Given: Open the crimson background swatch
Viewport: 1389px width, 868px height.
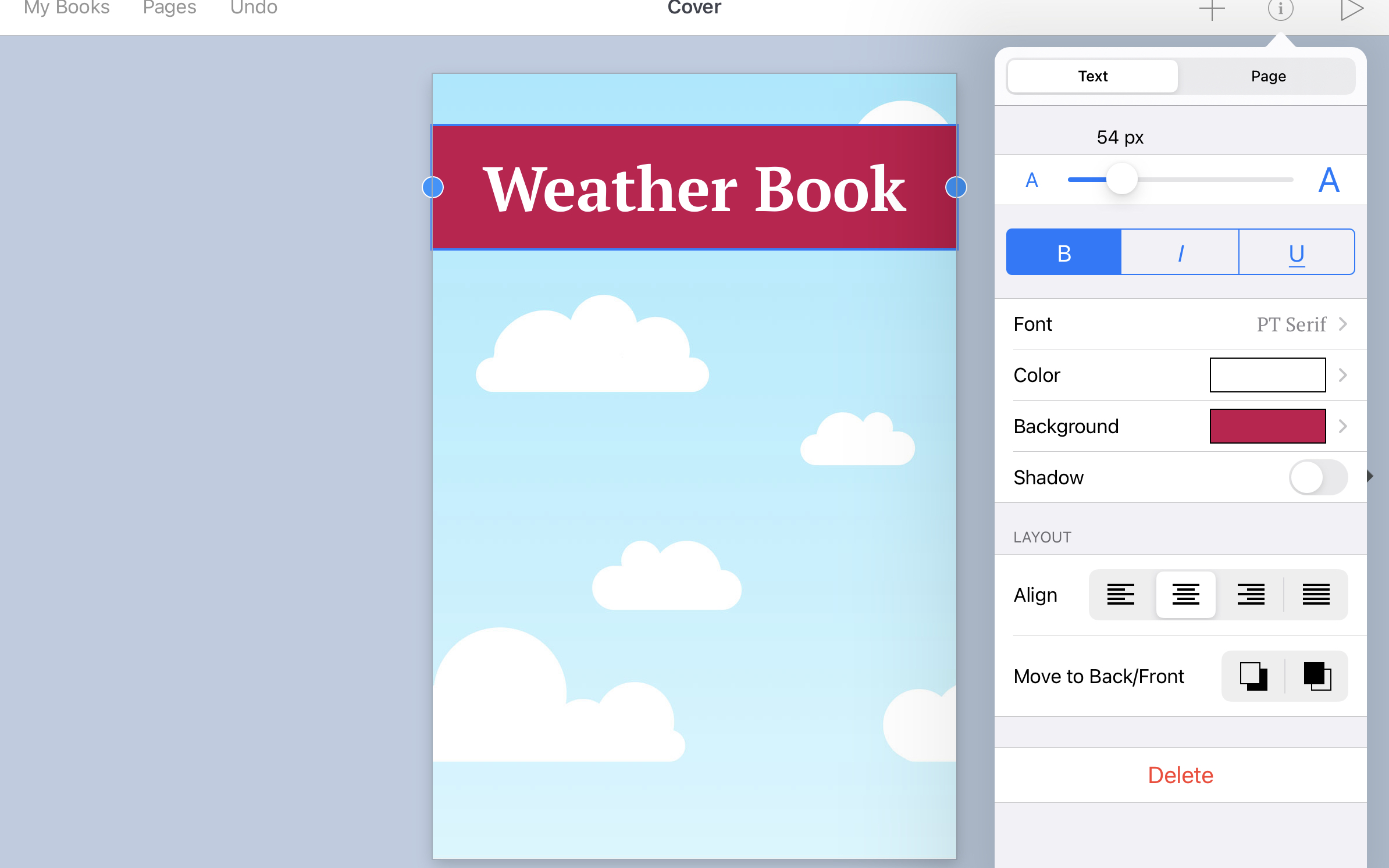Looking at the screenshot, I should (x=1268, y=426).
